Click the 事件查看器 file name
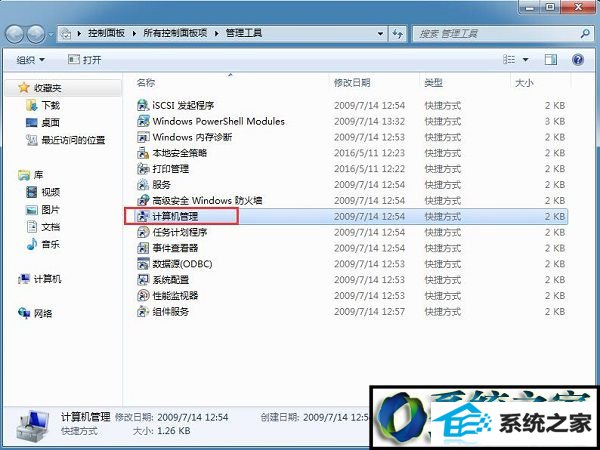600x450 pixels. click(x=175, y=248)
